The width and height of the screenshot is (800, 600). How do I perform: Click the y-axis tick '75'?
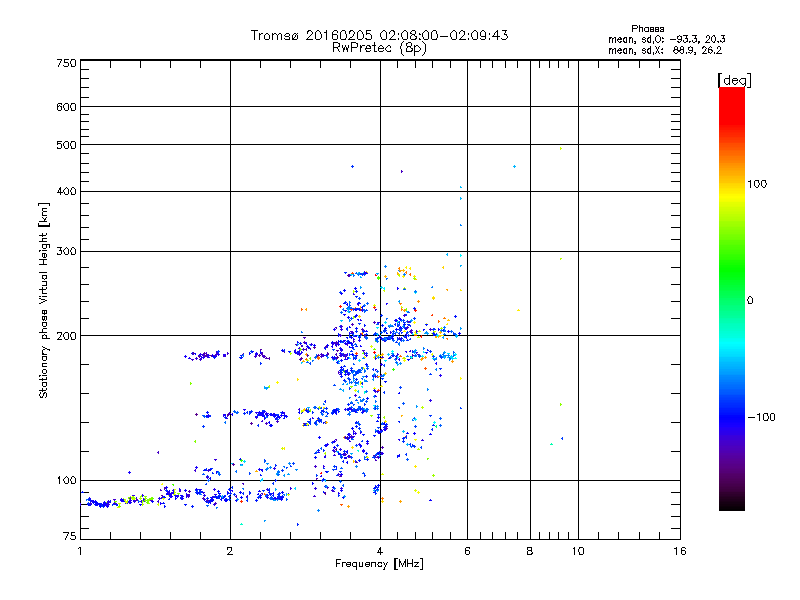pos(70,536)
